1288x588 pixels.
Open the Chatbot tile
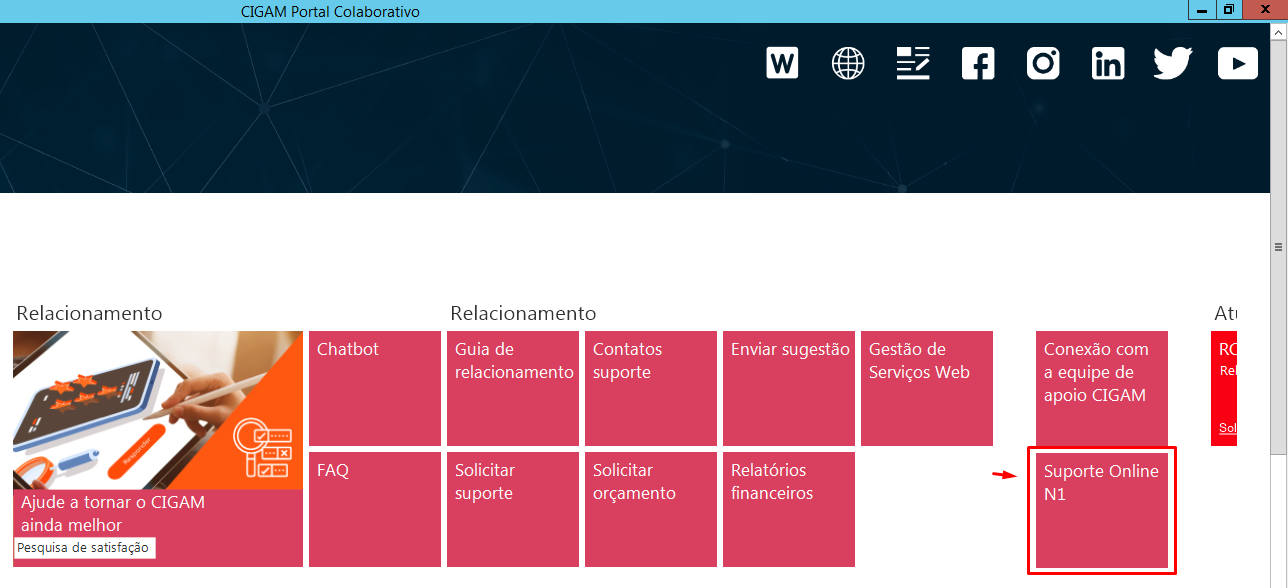tap(375, 388)
